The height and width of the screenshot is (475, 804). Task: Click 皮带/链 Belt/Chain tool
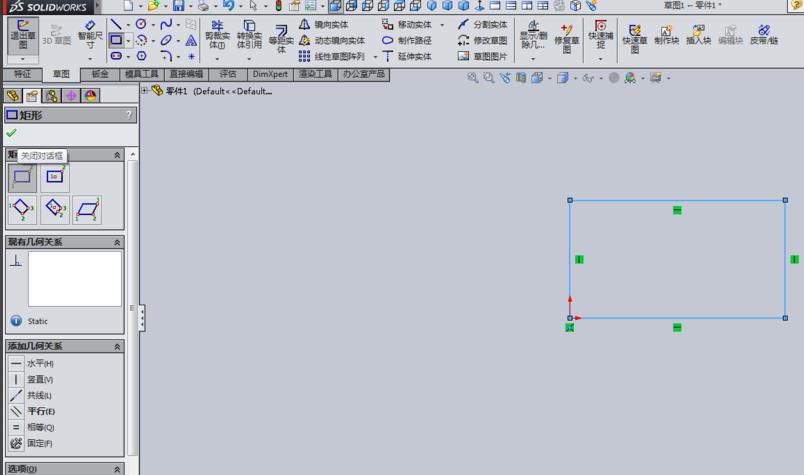tap(764, 35)
